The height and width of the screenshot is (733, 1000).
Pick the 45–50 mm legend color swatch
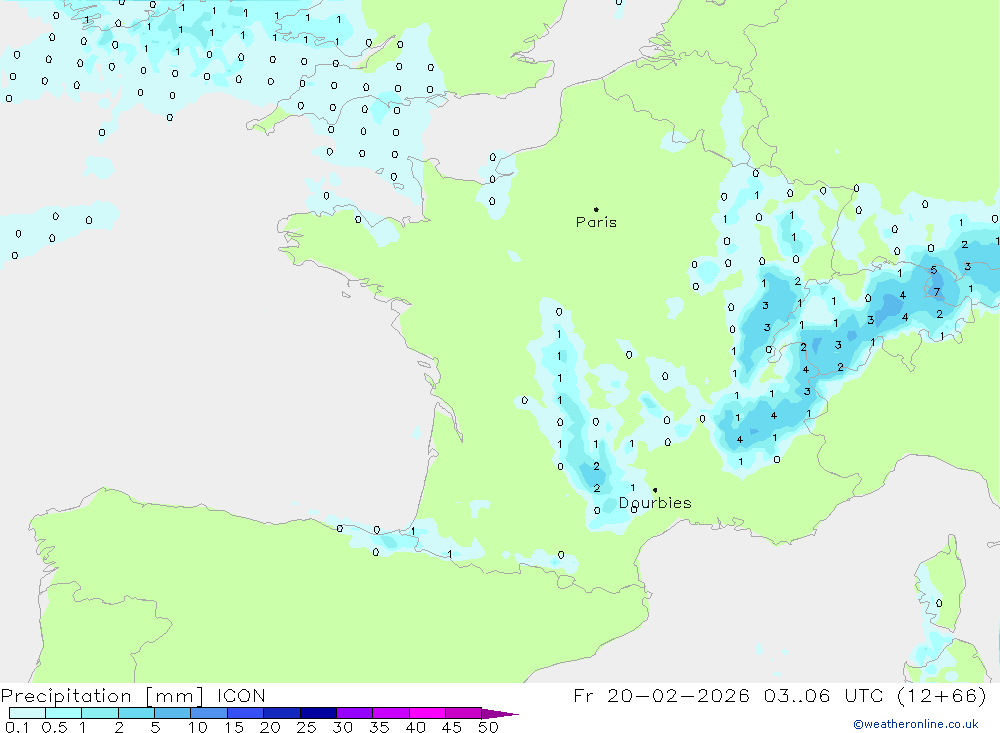click(464, 713)
